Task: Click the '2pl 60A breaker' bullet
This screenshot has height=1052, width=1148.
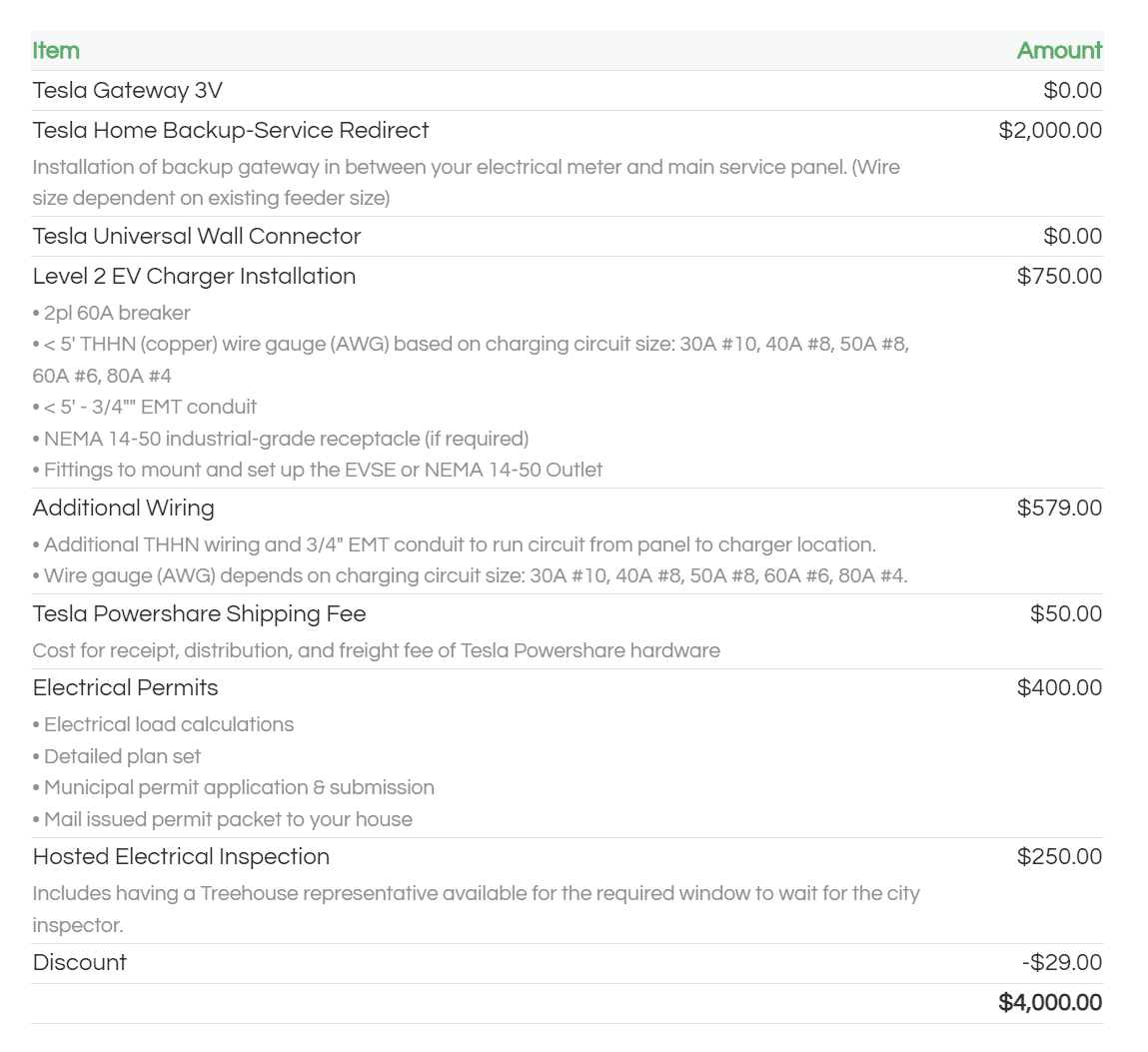Action: (111, 314)
